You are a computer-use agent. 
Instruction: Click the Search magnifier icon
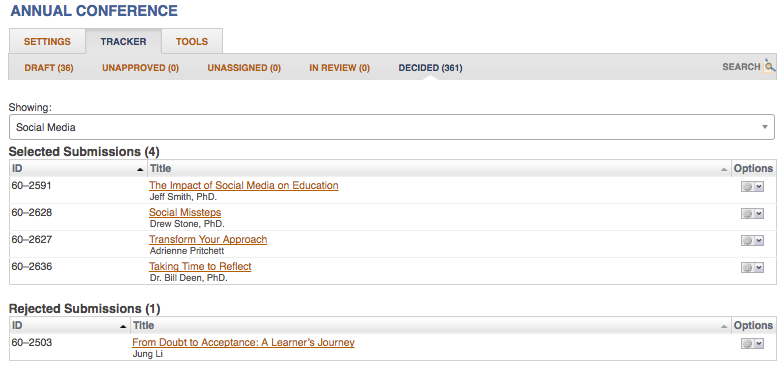pos(770,66)
